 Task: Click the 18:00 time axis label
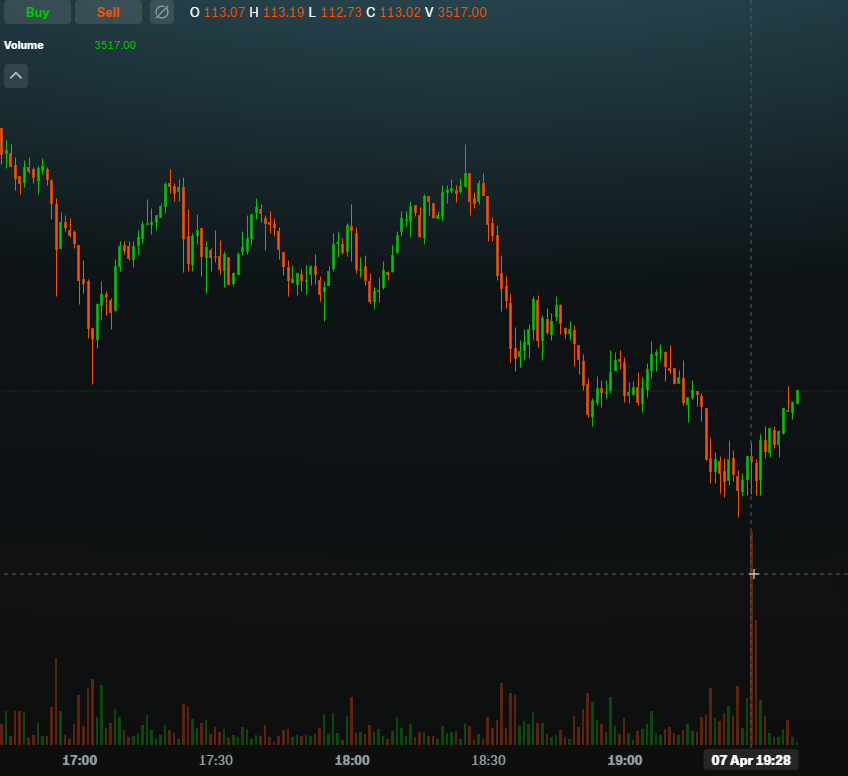(352, 760)
